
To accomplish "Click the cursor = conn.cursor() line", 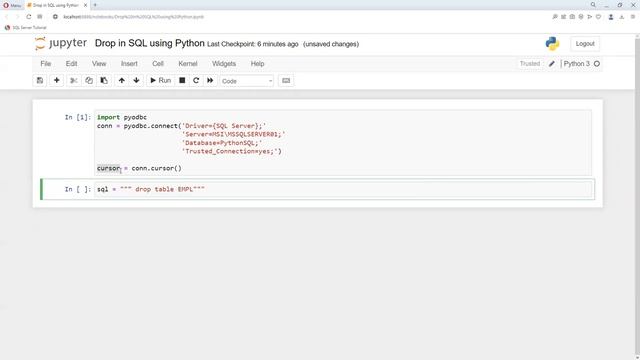I will pyautogui.click(x=139, y=168).
